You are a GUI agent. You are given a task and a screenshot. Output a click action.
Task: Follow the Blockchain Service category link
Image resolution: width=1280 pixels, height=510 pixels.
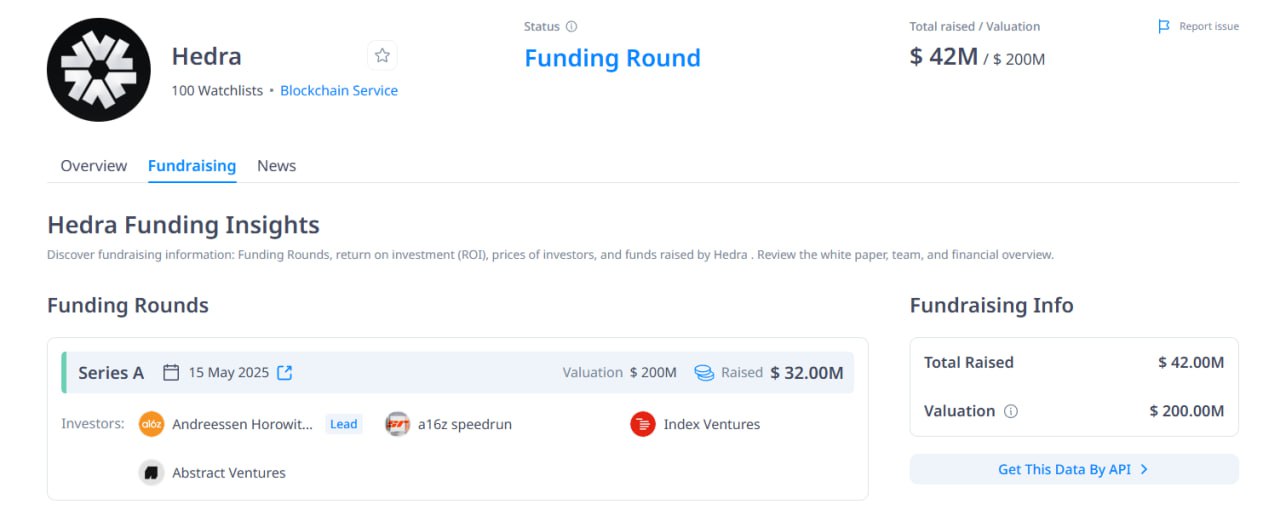tap(339, 90)
